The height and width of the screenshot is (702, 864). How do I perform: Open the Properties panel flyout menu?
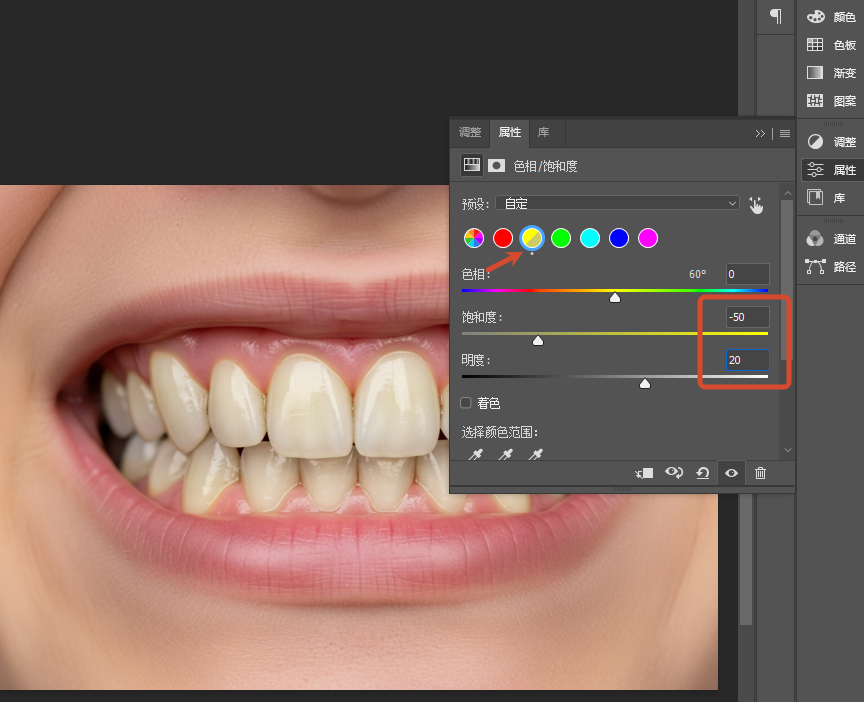pyautogui.click(x=785, y=133)
